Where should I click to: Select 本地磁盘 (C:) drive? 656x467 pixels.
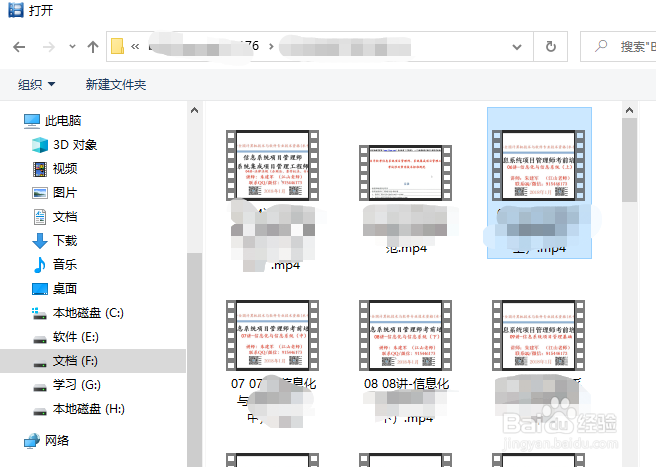click(x=88, y=313)
